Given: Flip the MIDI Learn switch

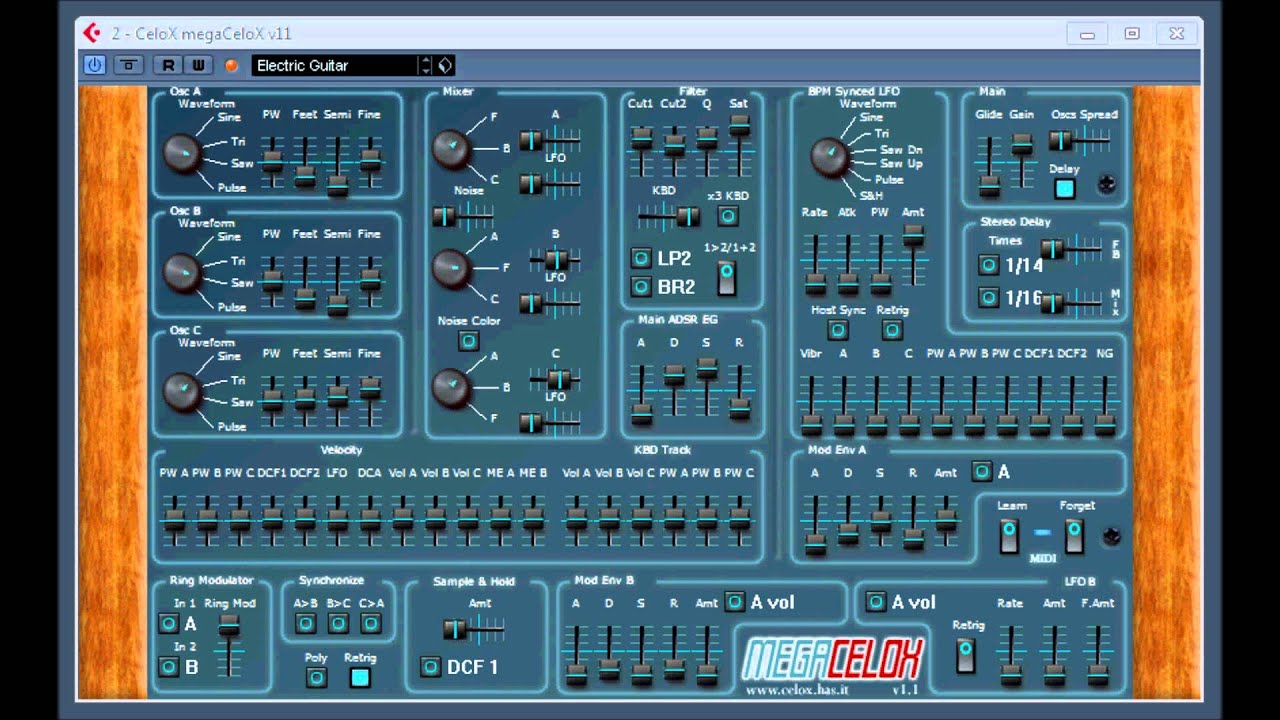Looking at the screenshot, I should pos(1009,536).
